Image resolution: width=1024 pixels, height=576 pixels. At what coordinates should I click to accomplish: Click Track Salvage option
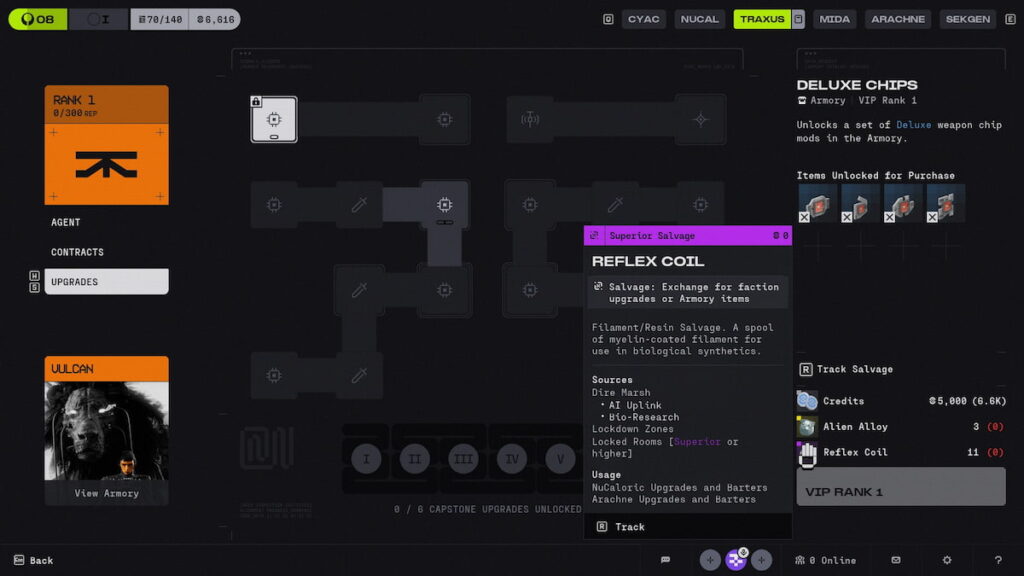pyautogui.click(x=854, y=369)
